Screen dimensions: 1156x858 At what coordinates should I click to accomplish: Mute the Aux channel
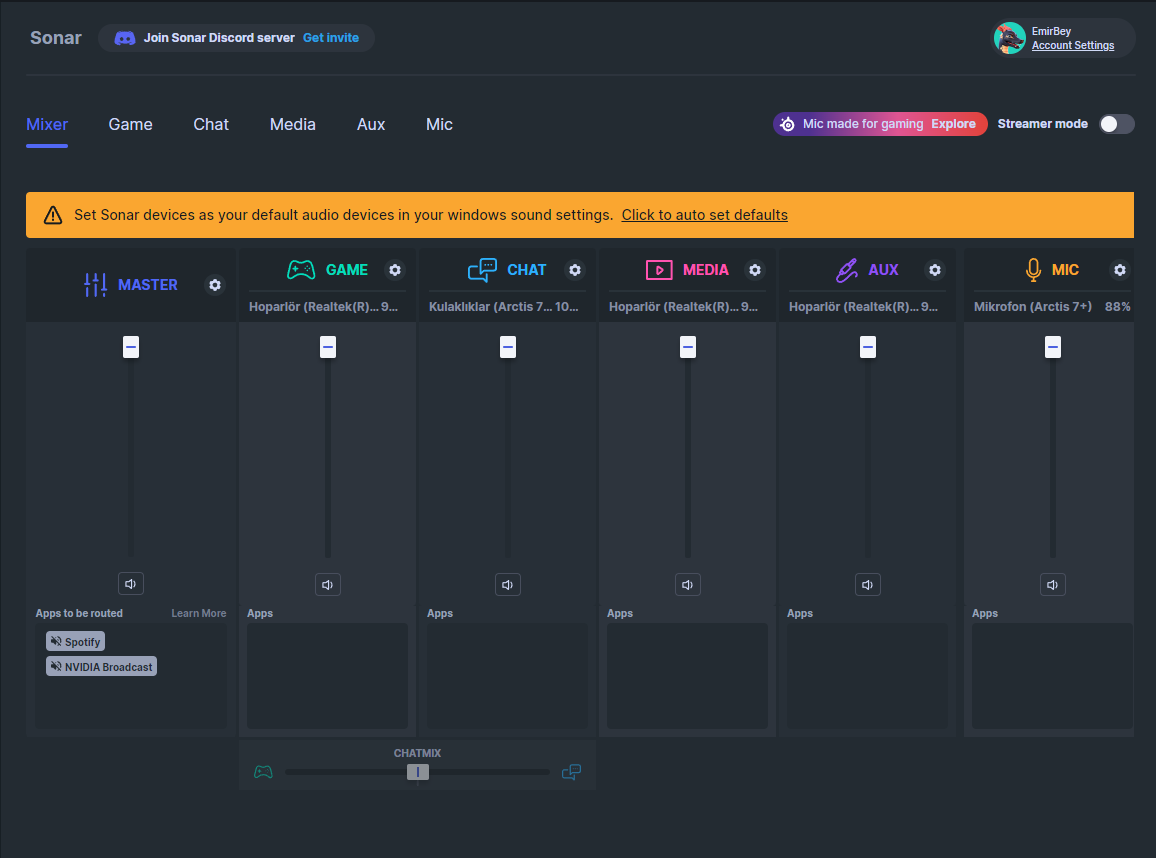tap(867, 585)
